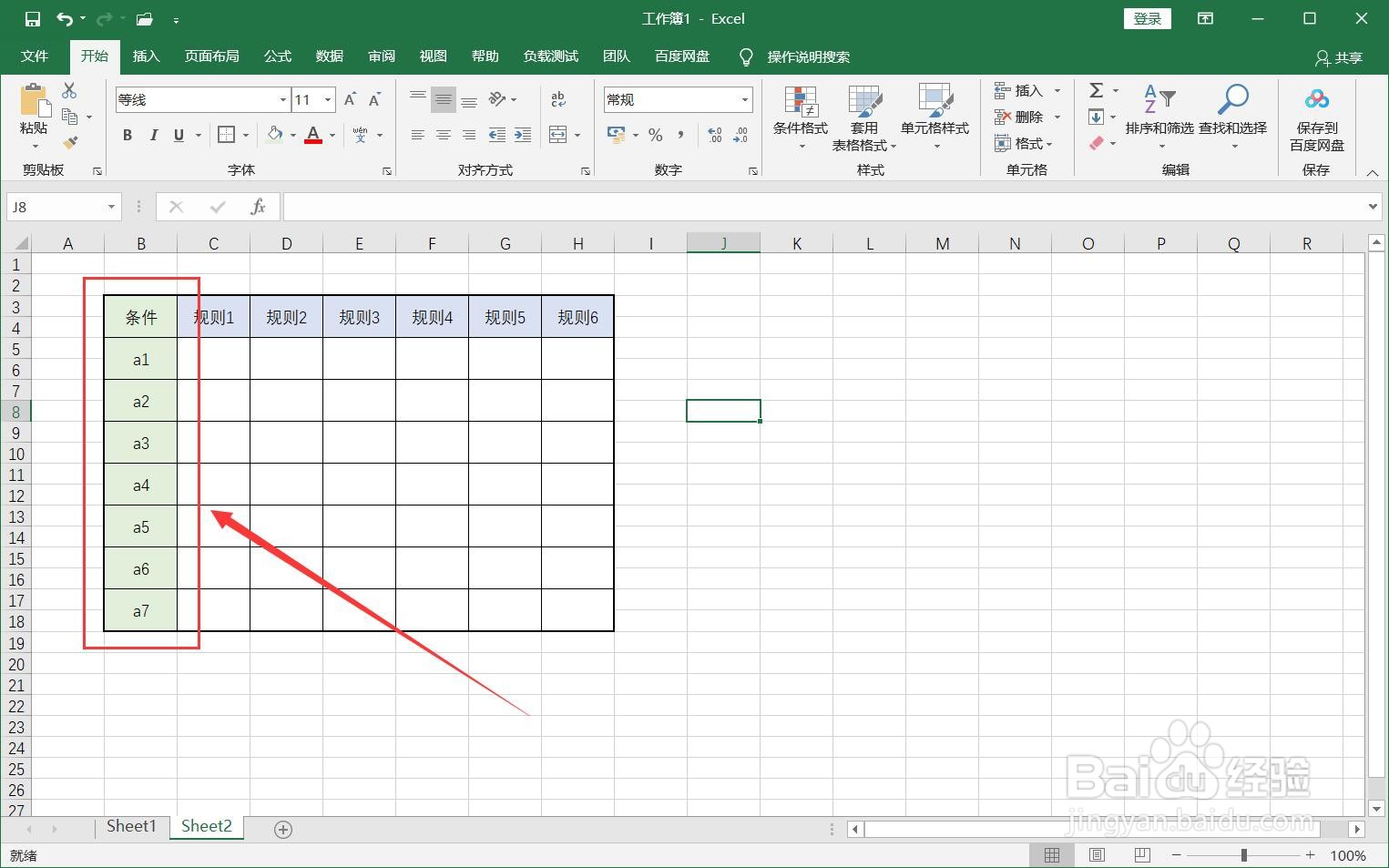Decrease decimal places
The width and height of the screenshot is (1389, 868).
pos(740,135)
